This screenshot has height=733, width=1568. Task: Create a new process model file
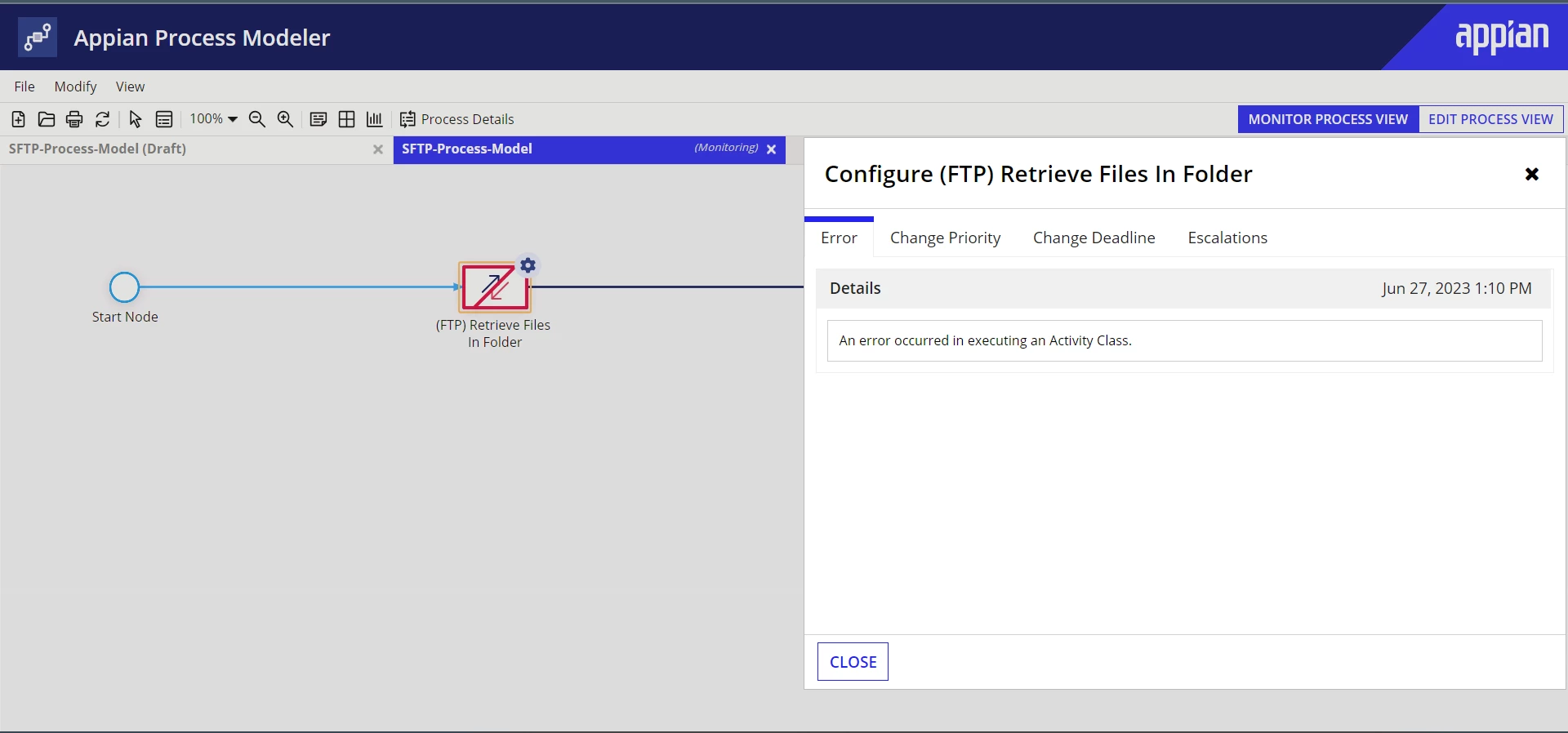(x=18, y=119)
